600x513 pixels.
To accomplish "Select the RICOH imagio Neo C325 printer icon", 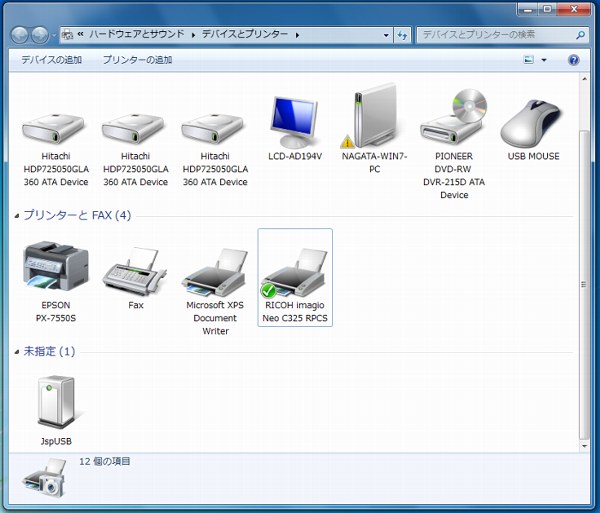I will coord(295,272).
